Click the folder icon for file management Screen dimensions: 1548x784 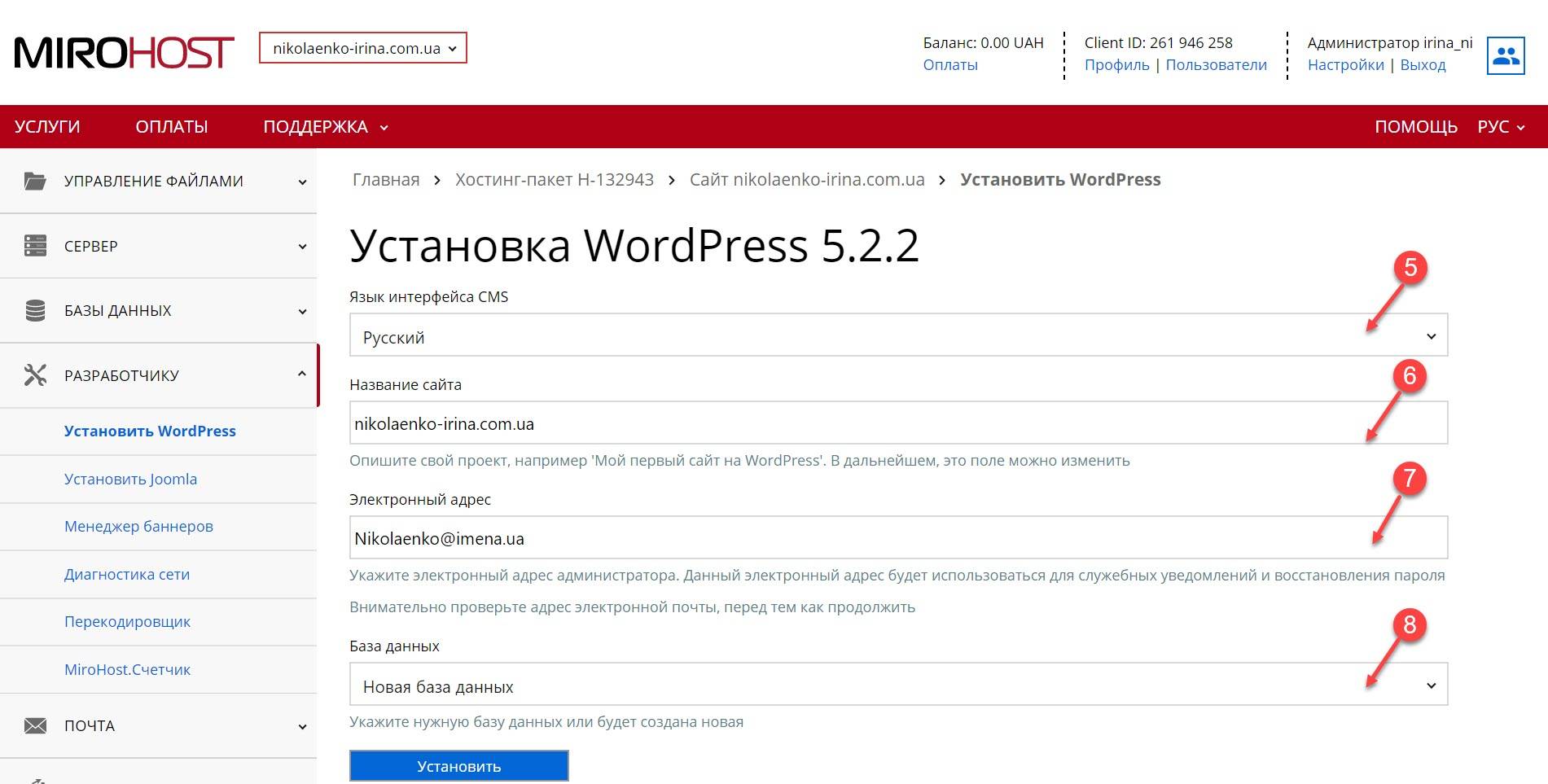pos(35,181)
